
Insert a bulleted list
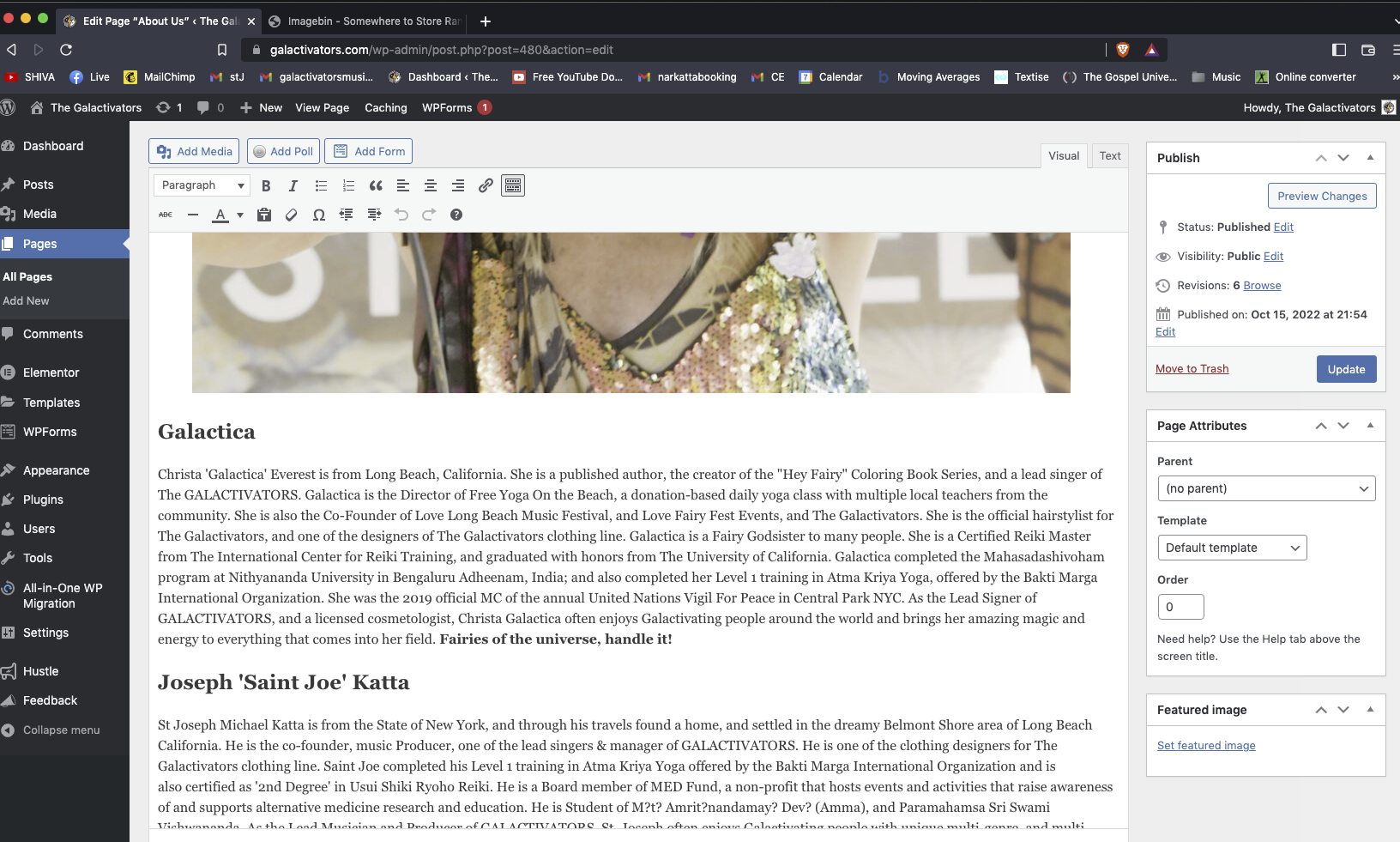pos(321,185)
